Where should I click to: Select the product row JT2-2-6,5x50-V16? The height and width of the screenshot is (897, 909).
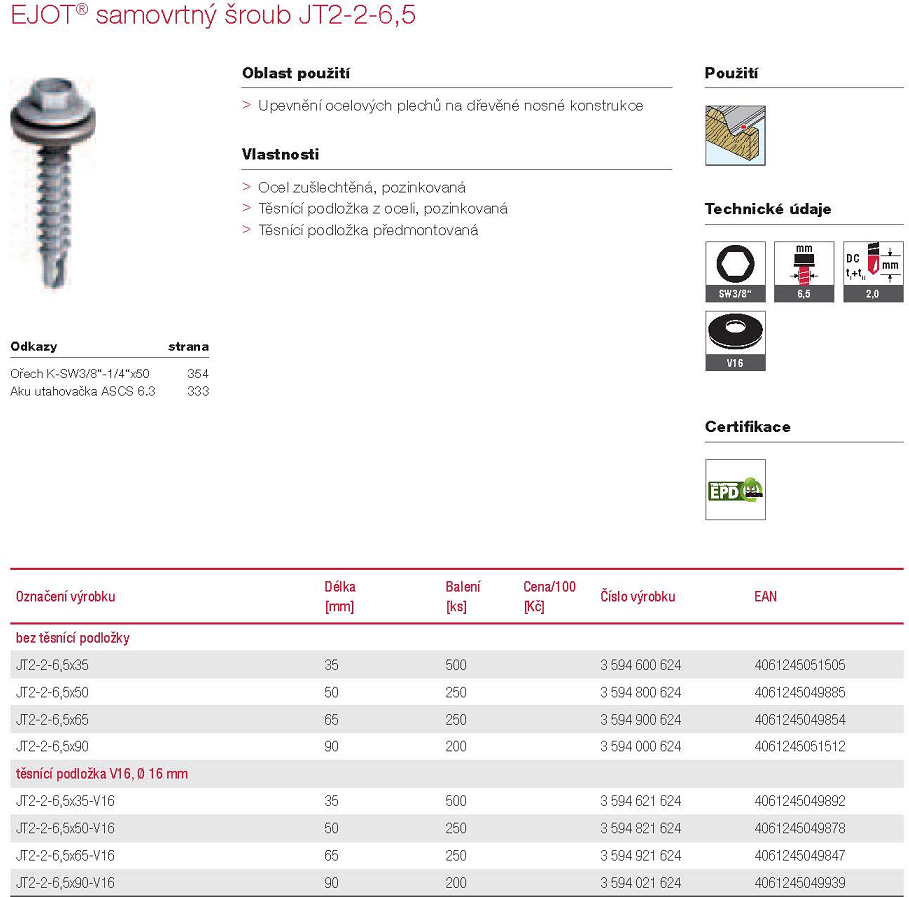pyautogui.click(x=457, y=828)
